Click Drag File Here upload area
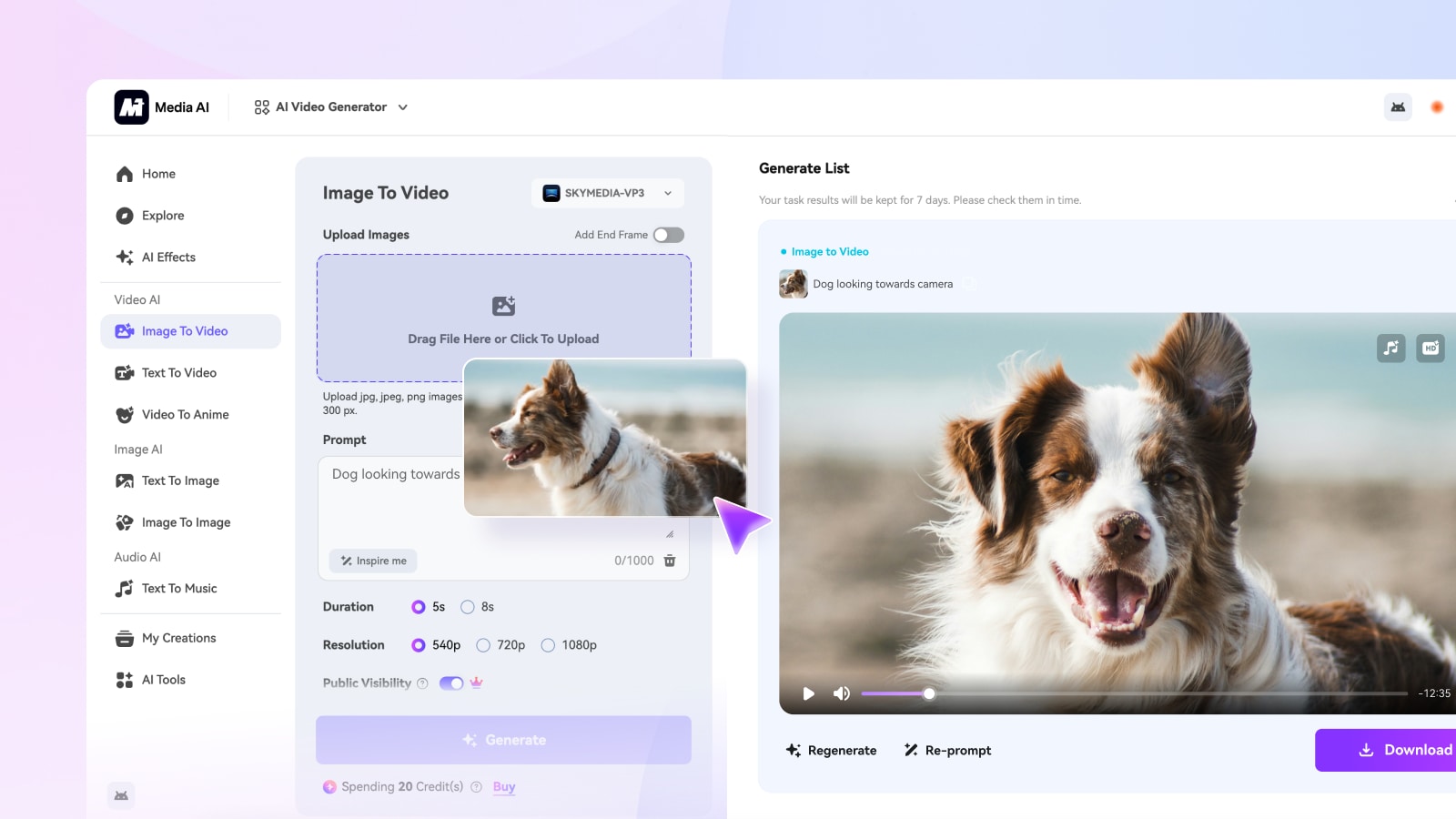 pyautogui.click(x=503, y=318)
